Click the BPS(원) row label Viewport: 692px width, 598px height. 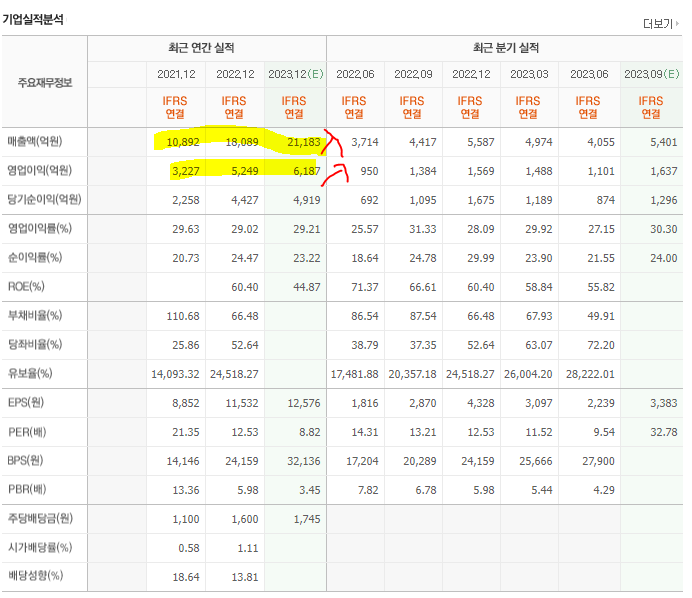[x=26, y=461]
